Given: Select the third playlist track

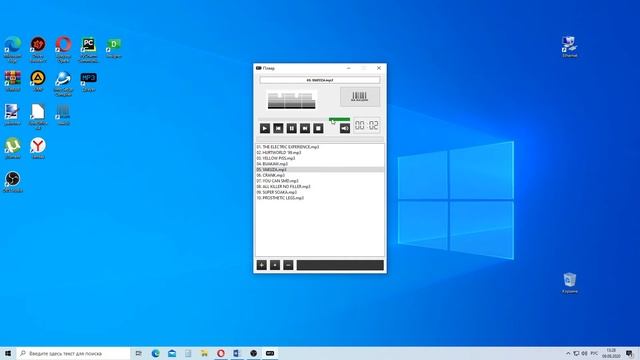Looking at the screenshot, I should point(320,158).
